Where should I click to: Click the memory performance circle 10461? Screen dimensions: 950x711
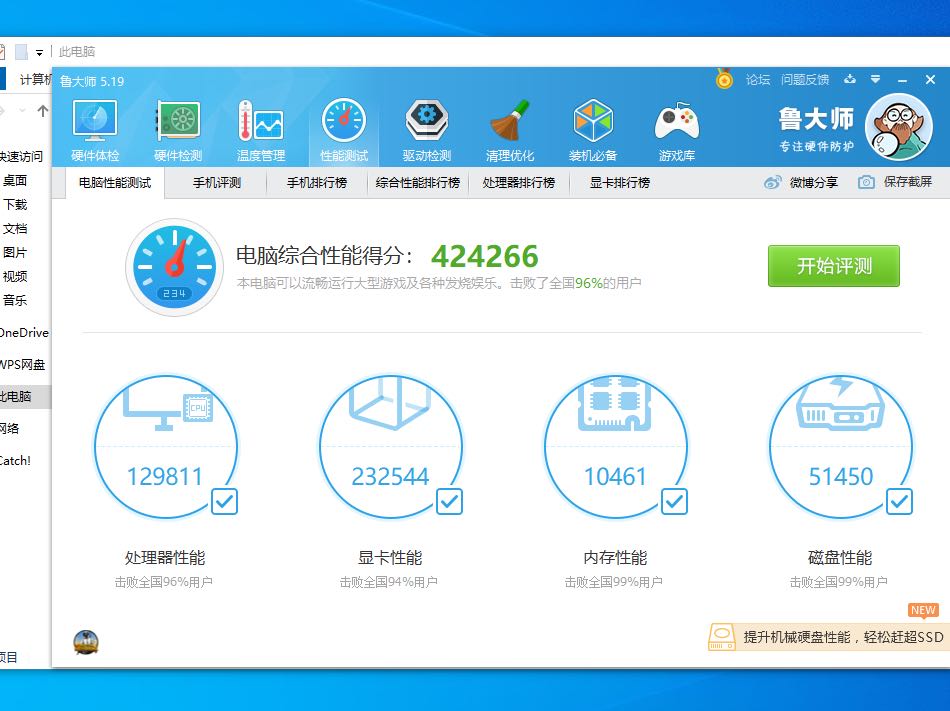(616, 446)
